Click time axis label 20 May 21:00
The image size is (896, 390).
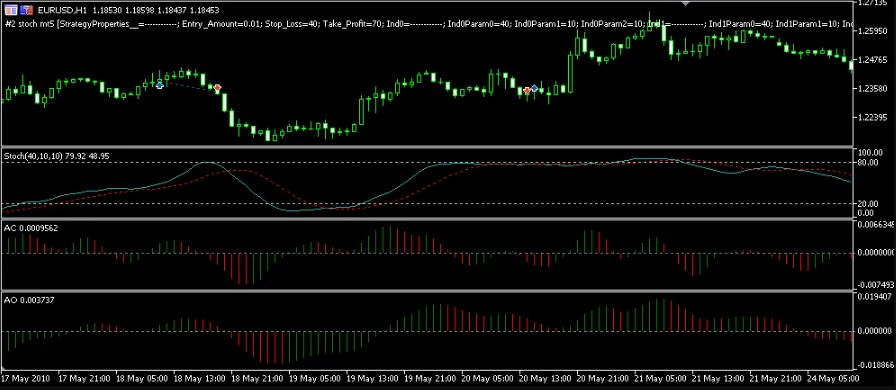603,379
